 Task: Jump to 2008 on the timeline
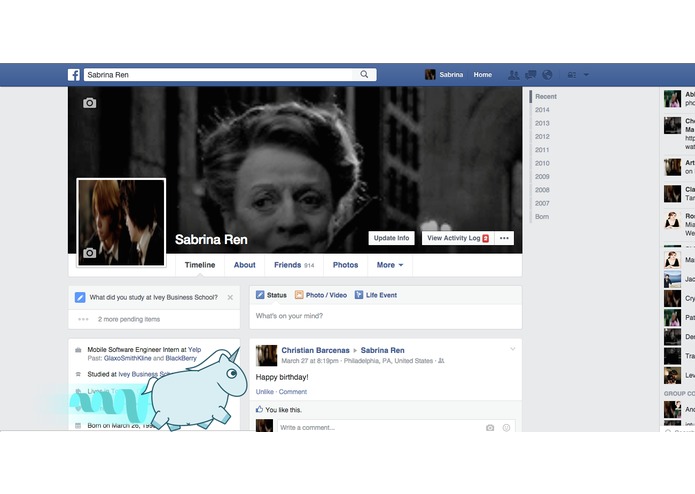point(542,190)
